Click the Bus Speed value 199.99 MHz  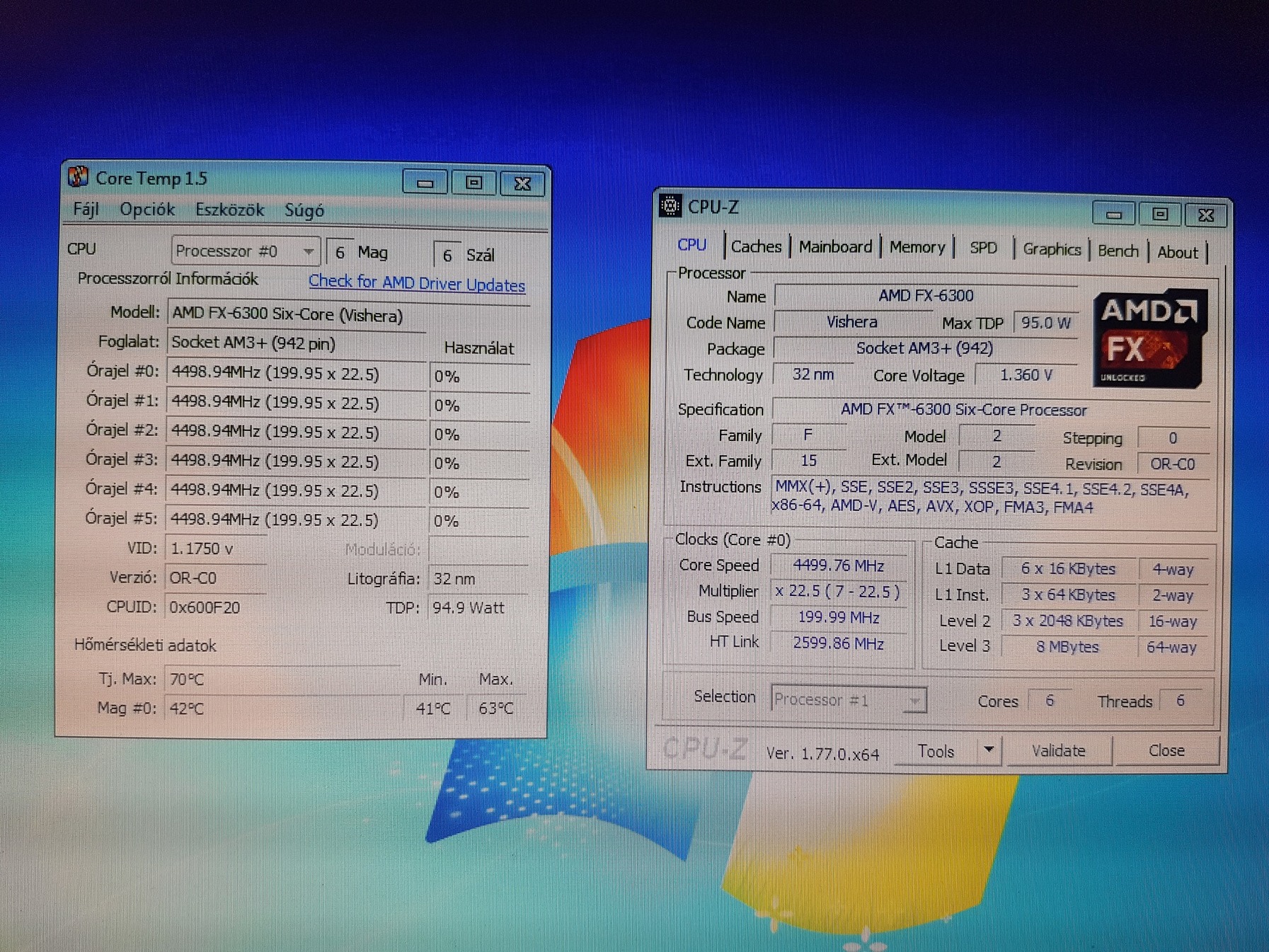click(838, 617)
